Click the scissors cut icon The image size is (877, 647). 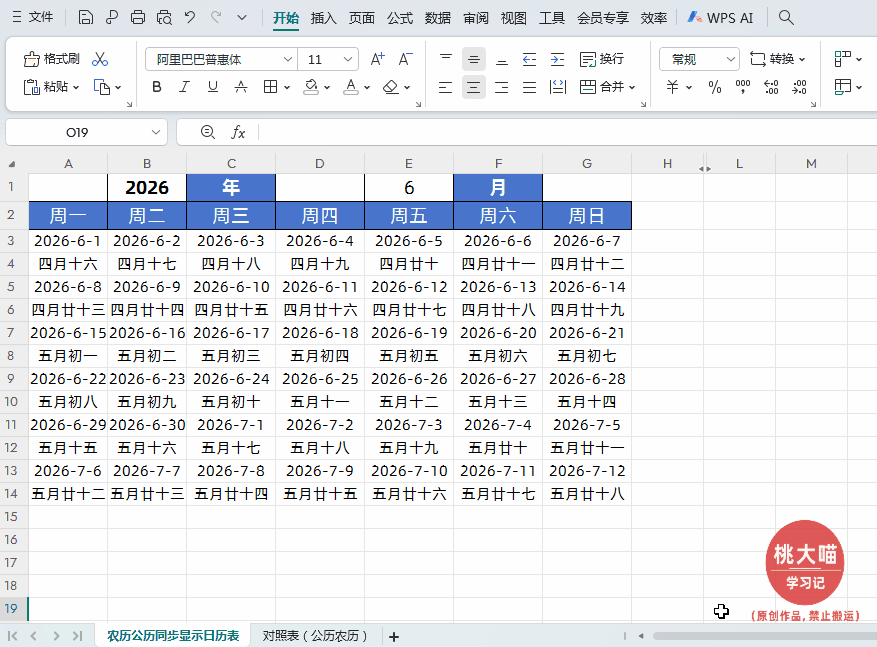[100, 58]
